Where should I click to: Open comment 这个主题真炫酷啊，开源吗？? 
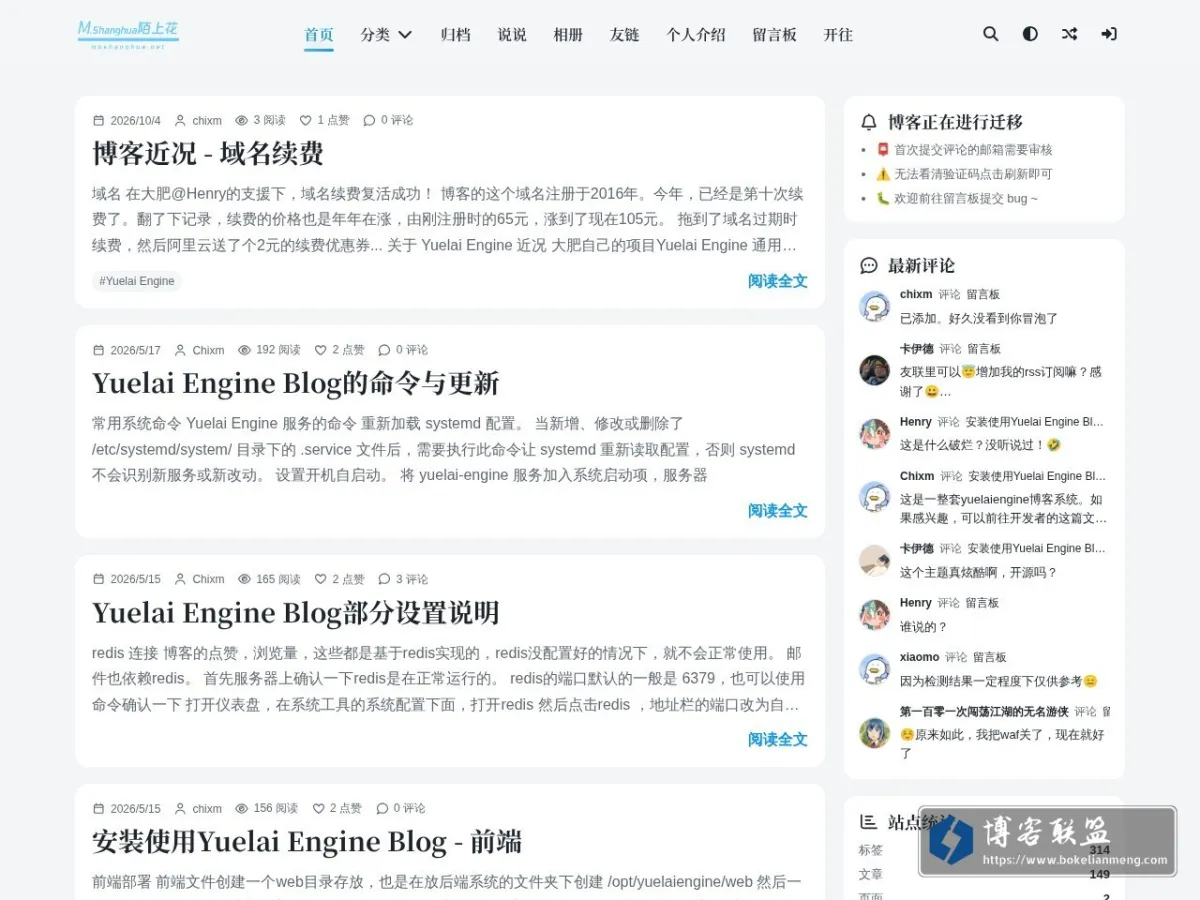click(979, 573)
